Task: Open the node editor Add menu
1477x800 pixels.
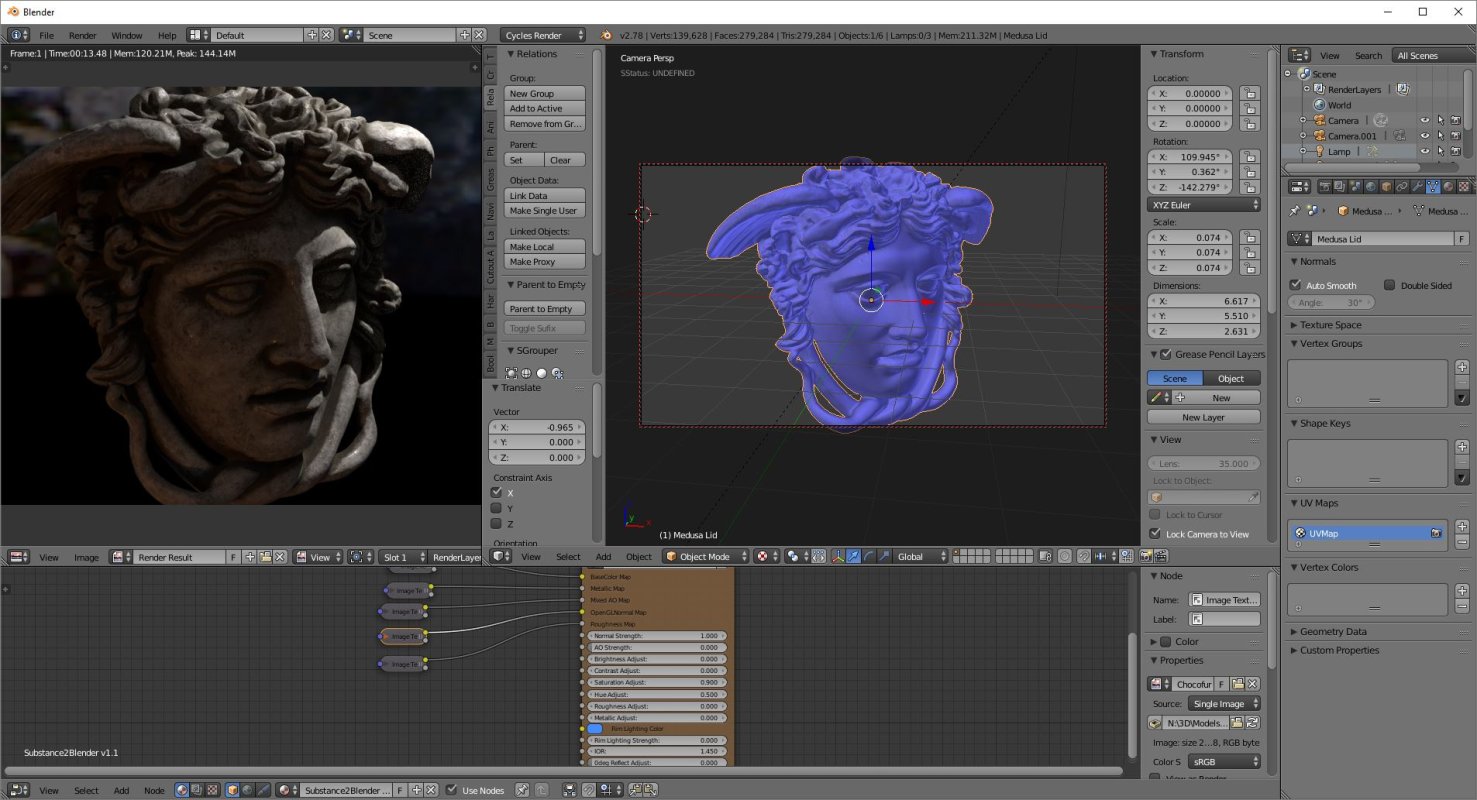Action: coord(121,790)
